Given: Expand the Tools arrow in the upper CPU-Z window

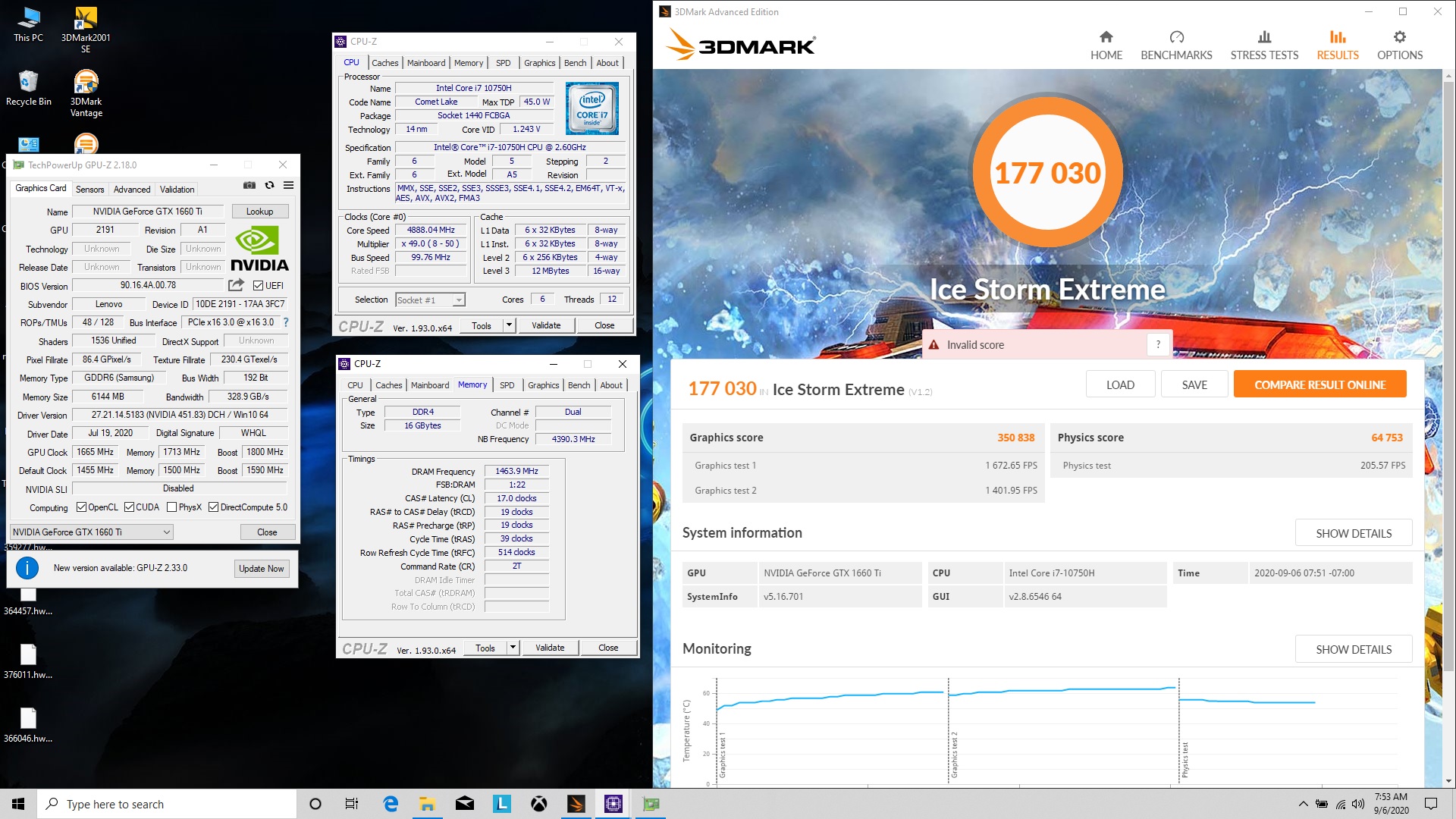Looking at the screenshot, I should coord(509,325).
